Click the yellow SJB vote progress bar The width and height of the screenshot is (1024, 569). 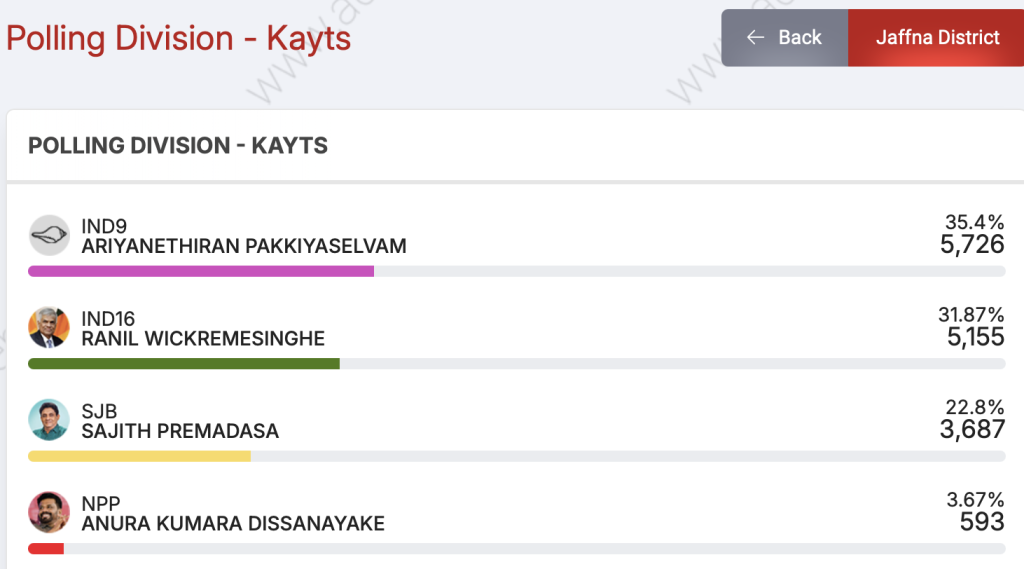[x=139, y=456]
